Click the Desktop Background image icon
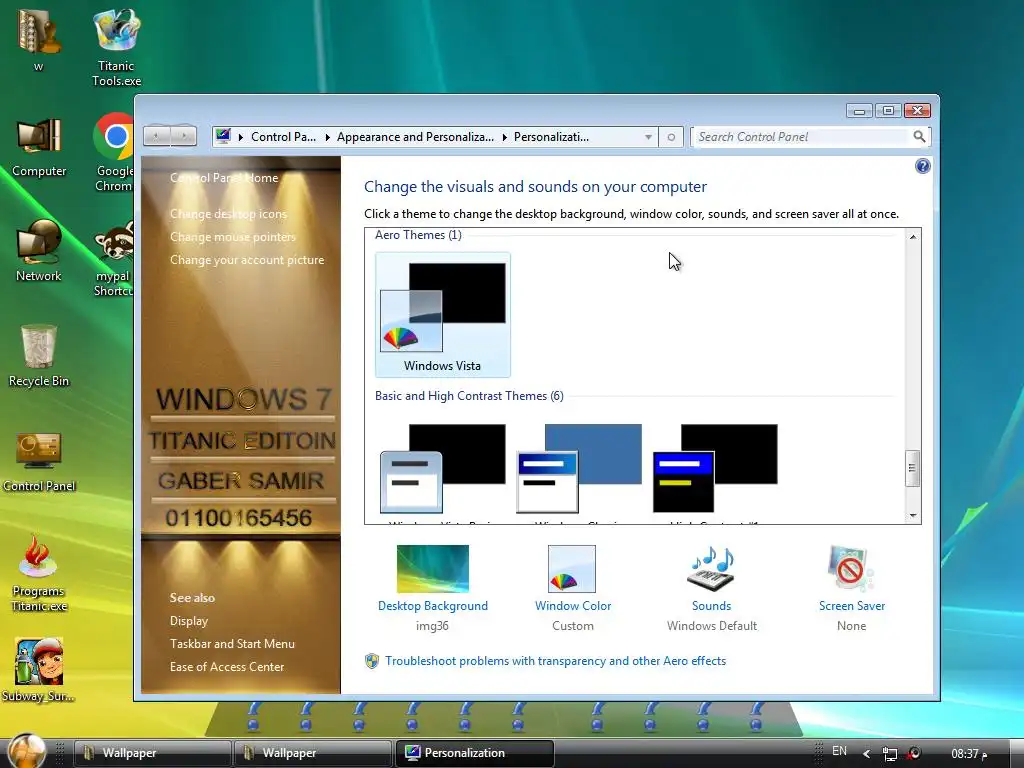The height and width of the screenshot is (768, 1024). 432,569
